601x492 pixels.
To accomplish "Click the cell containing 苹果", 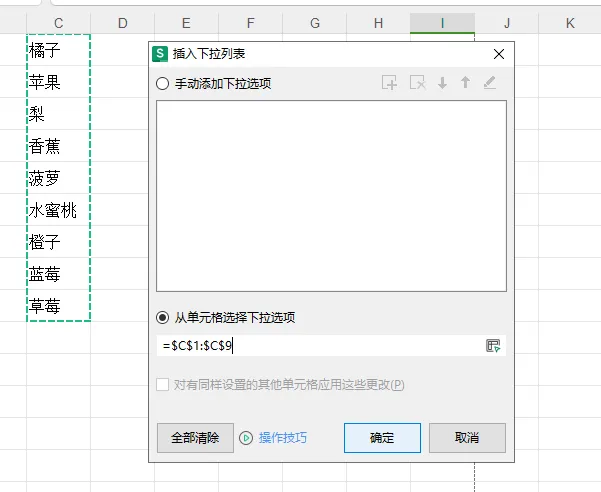I will pyautogui.click(x=58, y=82).
